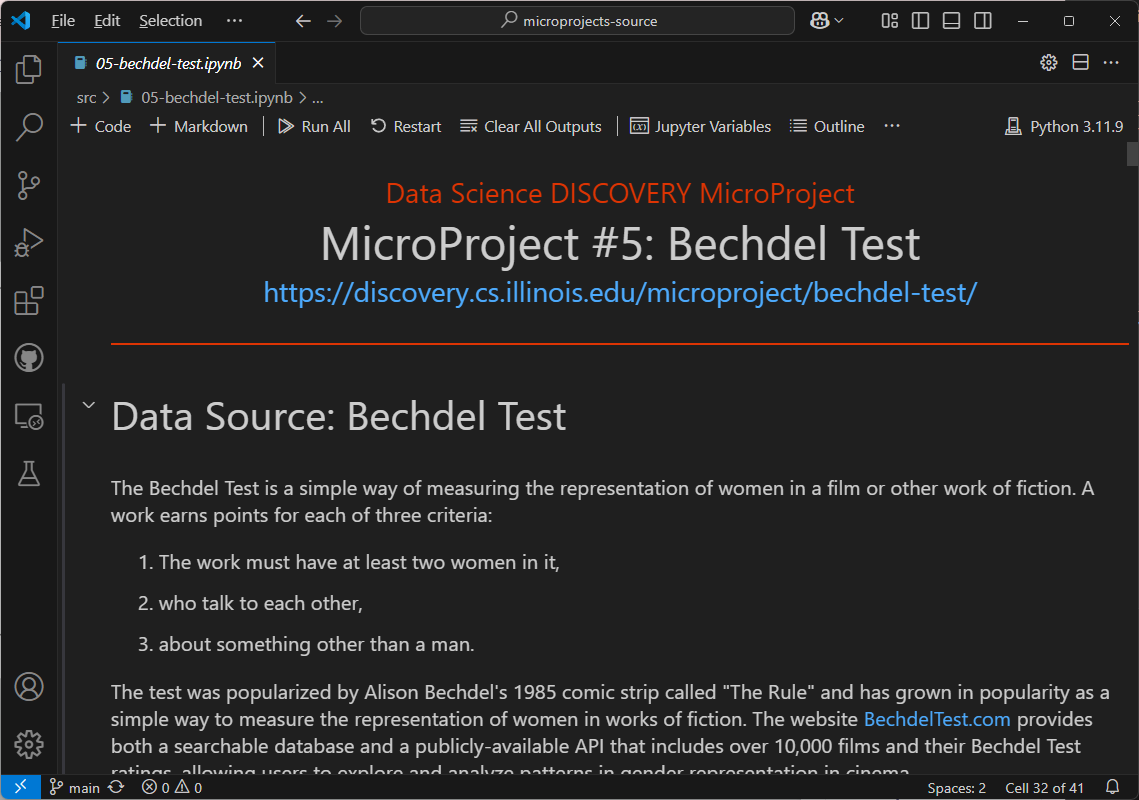
Task: Select the 05-bechdel-test.ipynb tab
Action: (x=168, y=63)
